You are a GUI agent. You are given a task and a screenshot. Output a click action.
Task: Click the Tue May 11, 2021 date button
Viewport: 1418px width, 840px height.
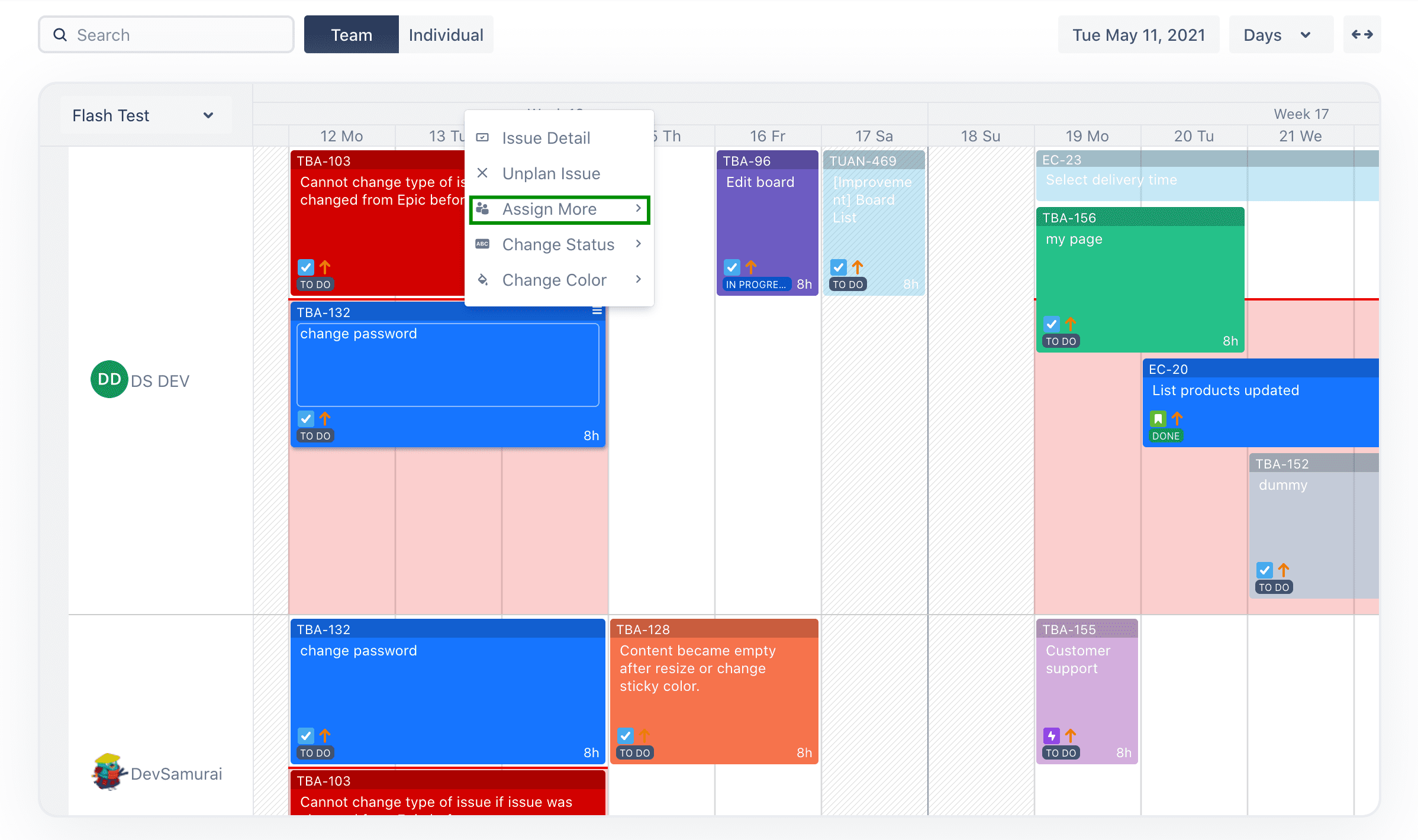pos(1139,34)
